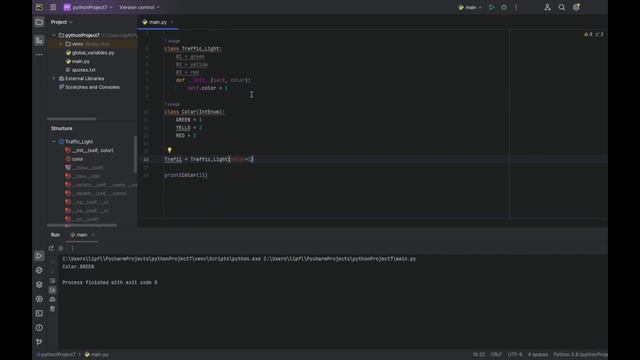The height and width of the screenshot is (360, 640).
Task: Open Git version control sidebar icon
Action: pyautogui.click(x=39, y=342)
